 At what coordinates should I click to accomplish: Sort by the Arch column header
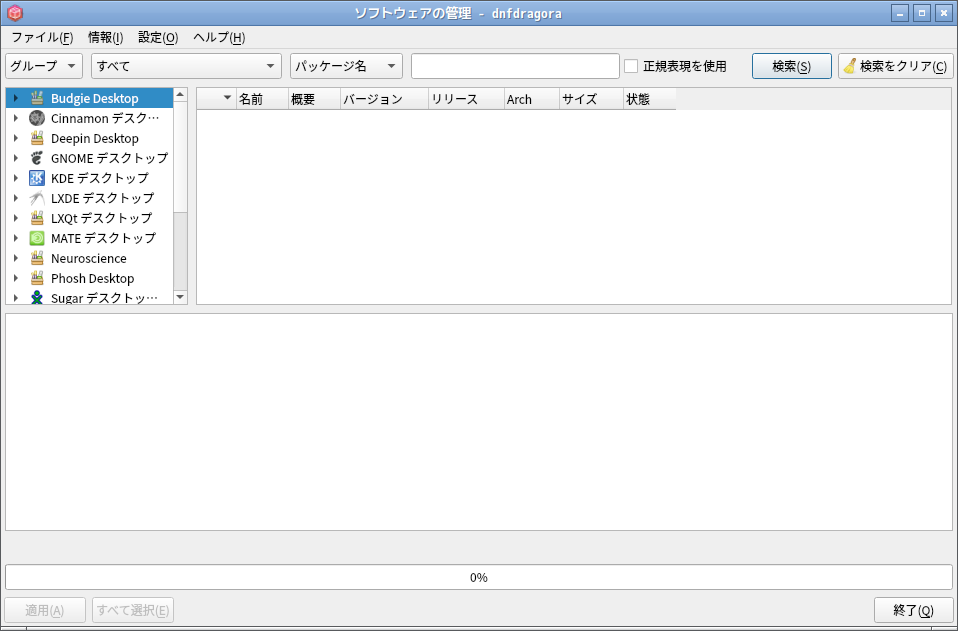pos(532,99)
